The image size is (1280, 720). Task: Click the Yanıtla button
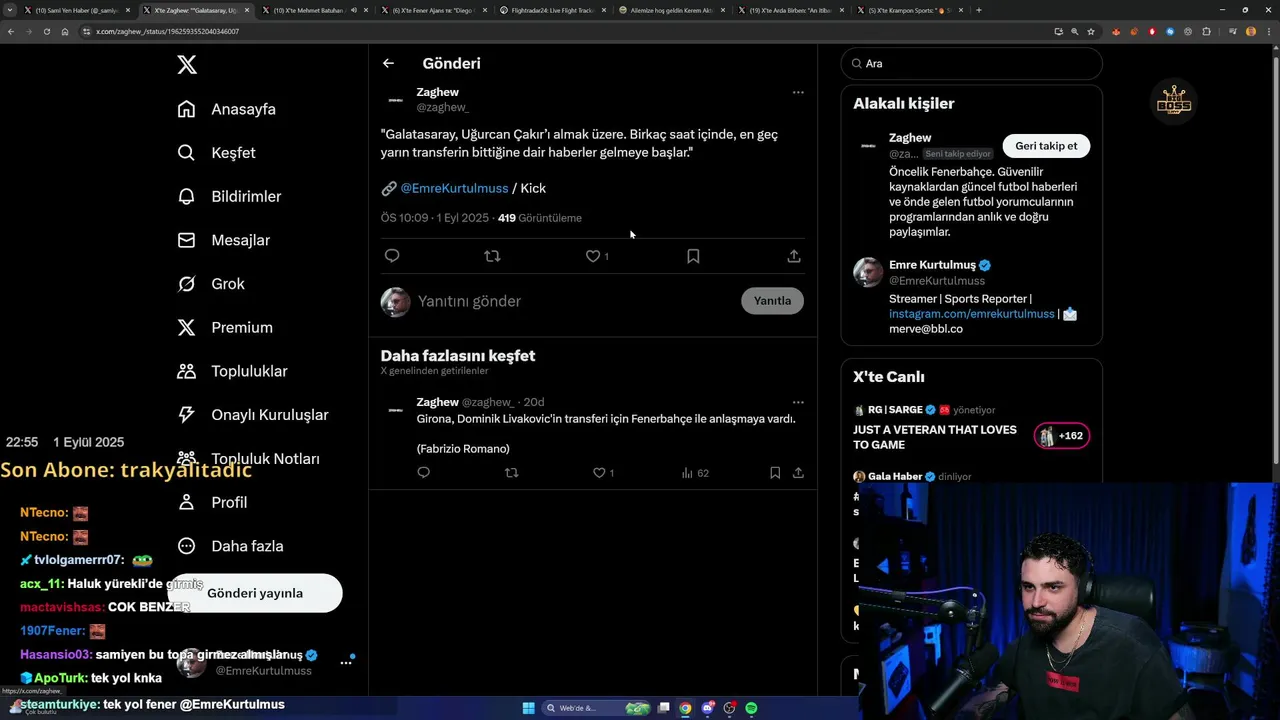[x=772, y=301]
